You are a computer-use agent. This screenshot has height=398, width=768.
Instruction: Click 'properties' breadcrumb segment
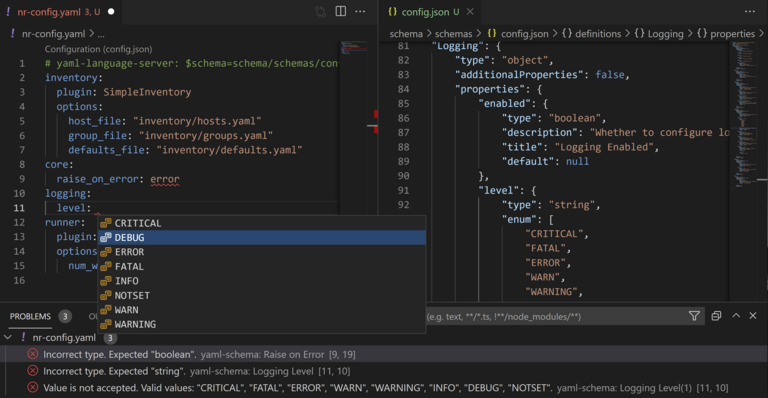pyautogui.click(x=732, y=34)
